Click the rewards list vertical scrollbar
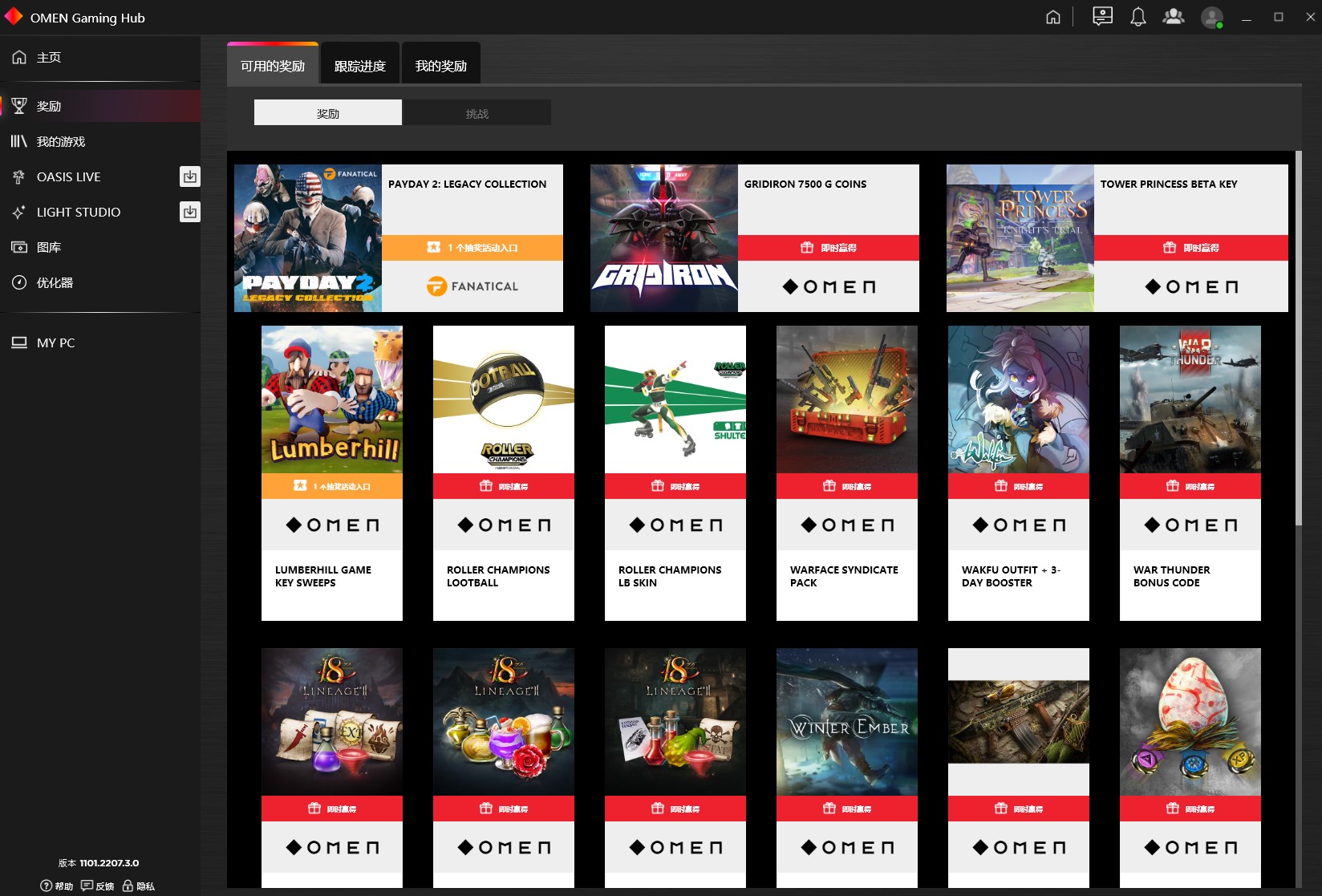The width and height of the screenshot is (1322, 896). [1298, 337]
